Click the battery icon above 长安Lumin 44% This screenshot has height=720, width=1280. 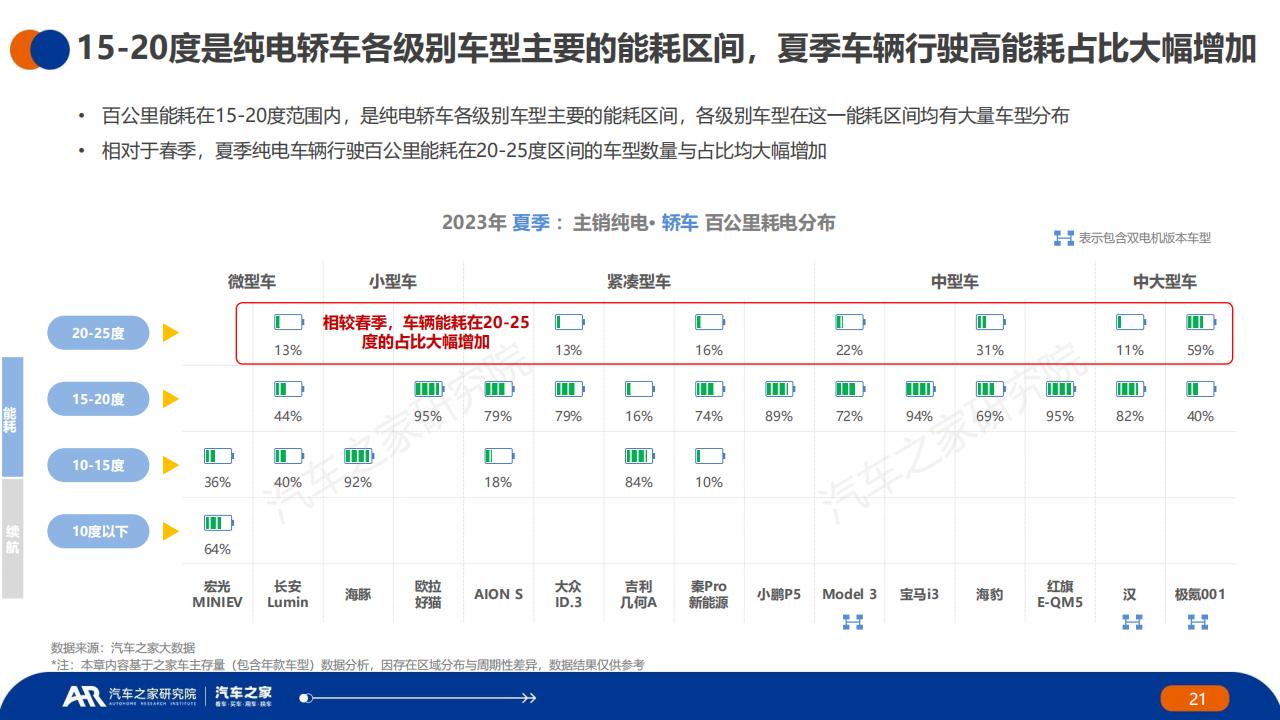pos(289,389)
